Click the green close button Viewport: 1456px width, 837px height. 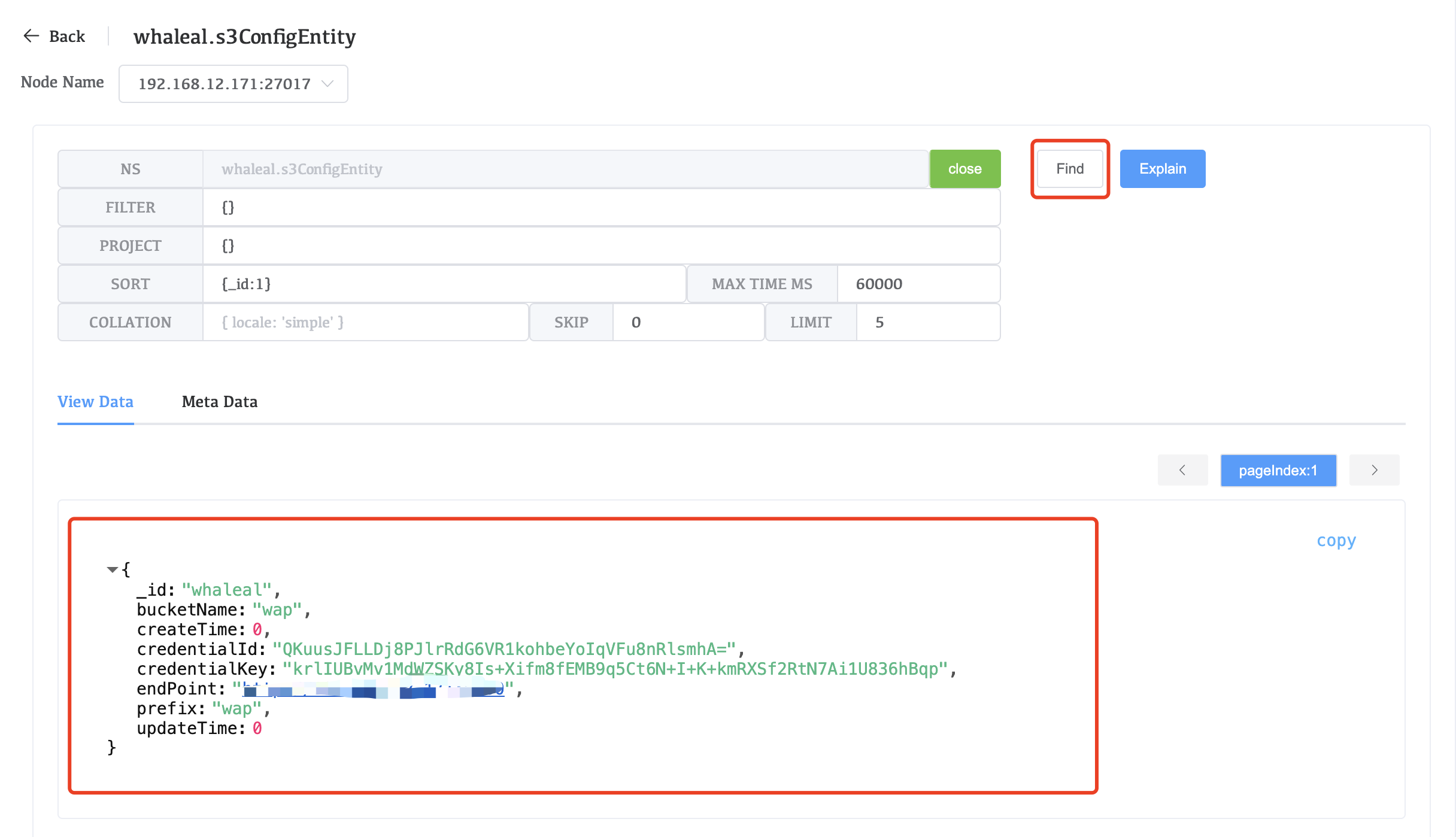click(964, 169)
